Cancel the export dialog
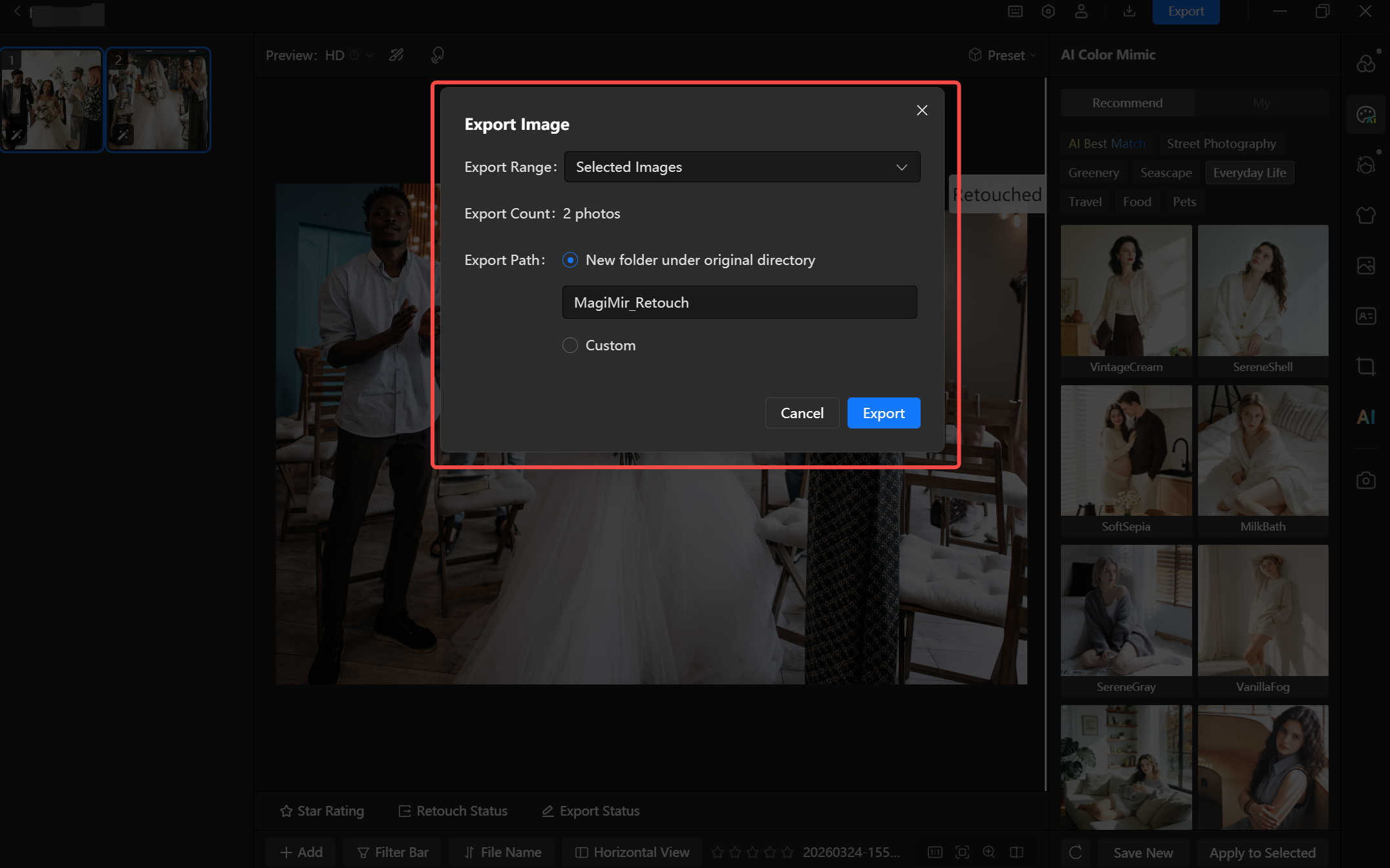The image size is (1390, 868). [802, 413]
